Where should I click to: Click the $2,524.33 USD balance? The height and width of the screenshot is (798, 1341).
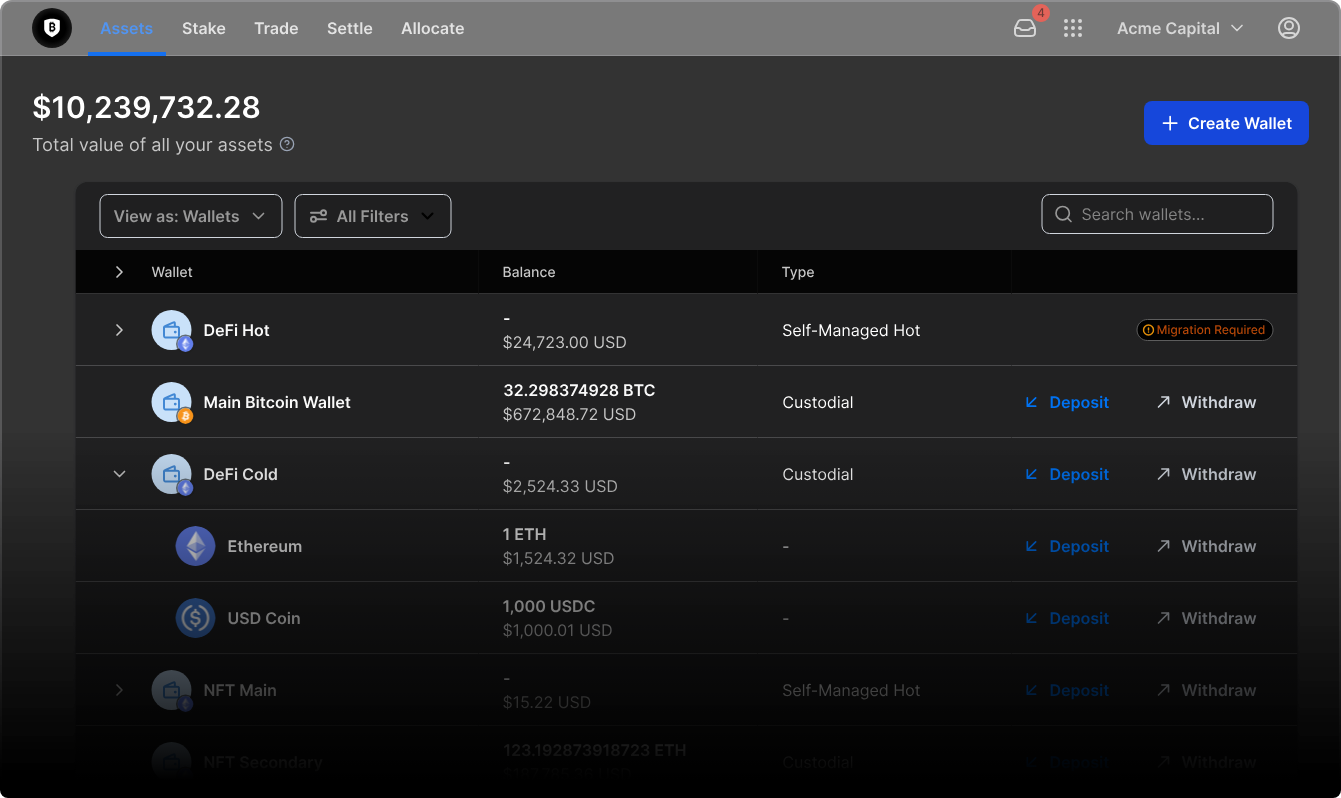(560, 486)
